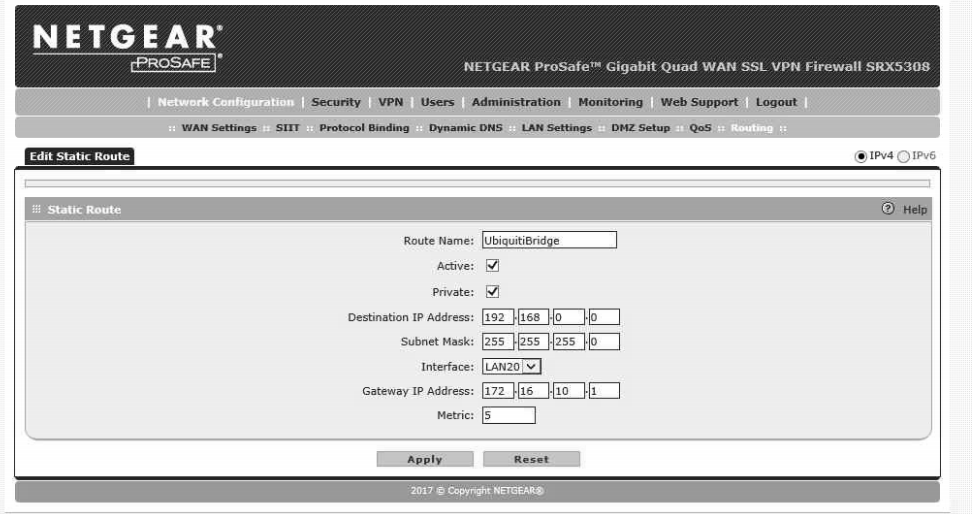Screen dimensions: 972x514
Task: Click the Subnet Mask label
Action: 437,342
